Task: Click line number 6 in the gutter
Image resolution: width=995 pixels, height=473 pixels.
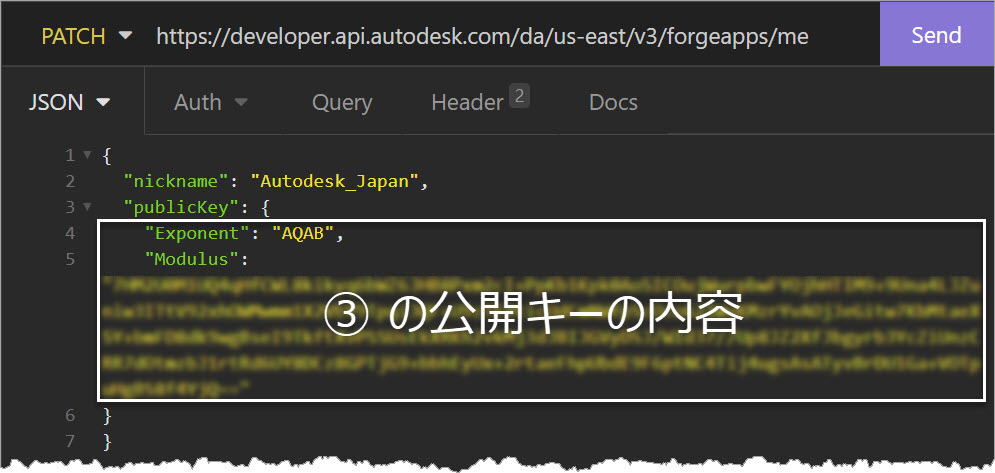Action: pyautogui.click(x=70, y=415)
